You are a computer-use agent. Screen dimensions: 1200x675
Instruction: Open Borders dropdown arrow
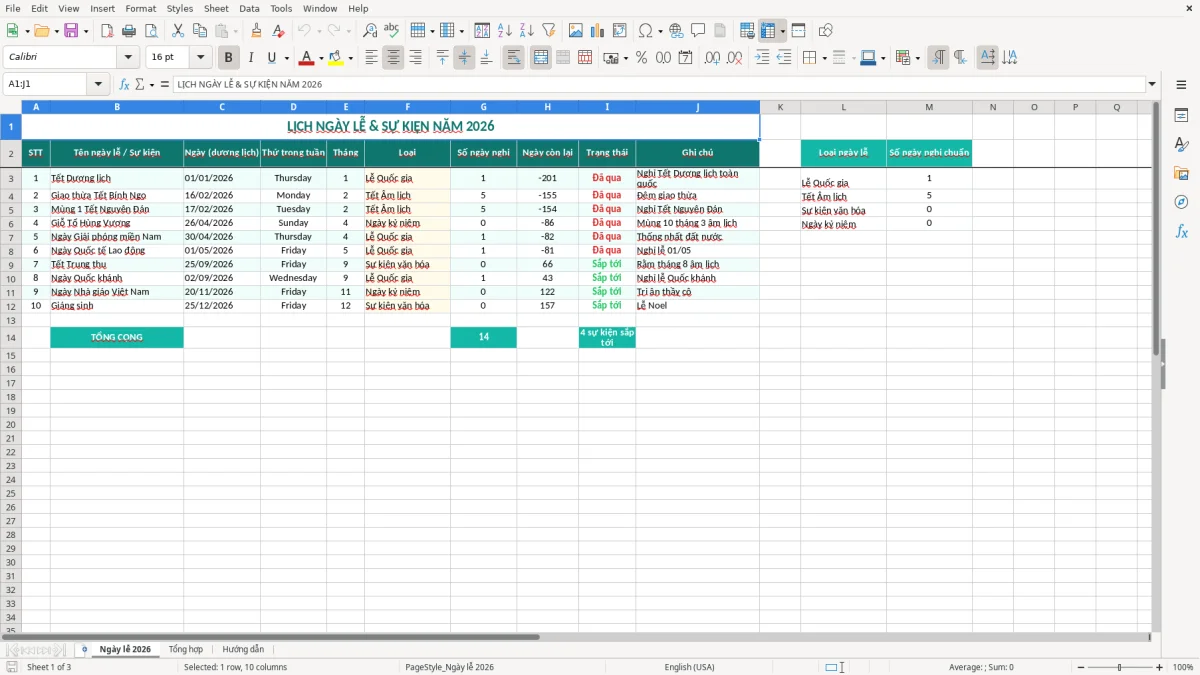tap(824, 58)
